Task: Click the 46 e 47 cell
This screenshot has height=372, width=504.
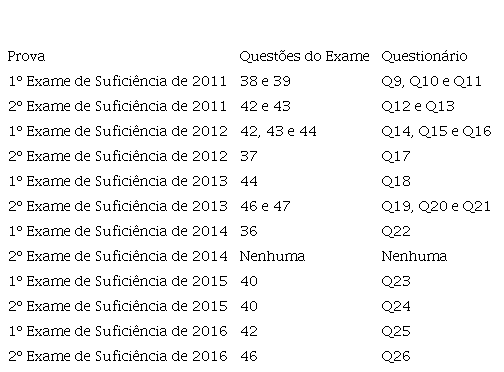Action: 265,206
